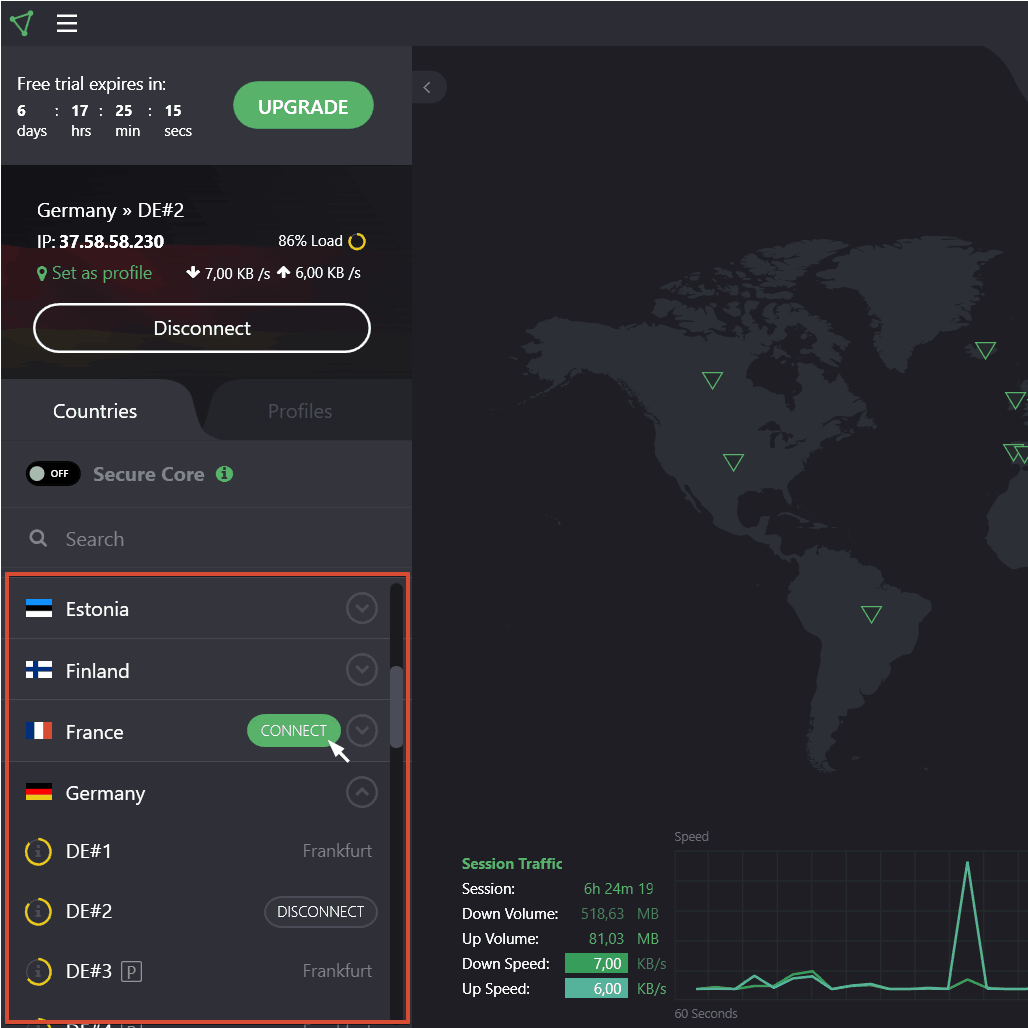
Task: Click DISCONNECT on the DE#2 row
Action: [x=321, y=912]
